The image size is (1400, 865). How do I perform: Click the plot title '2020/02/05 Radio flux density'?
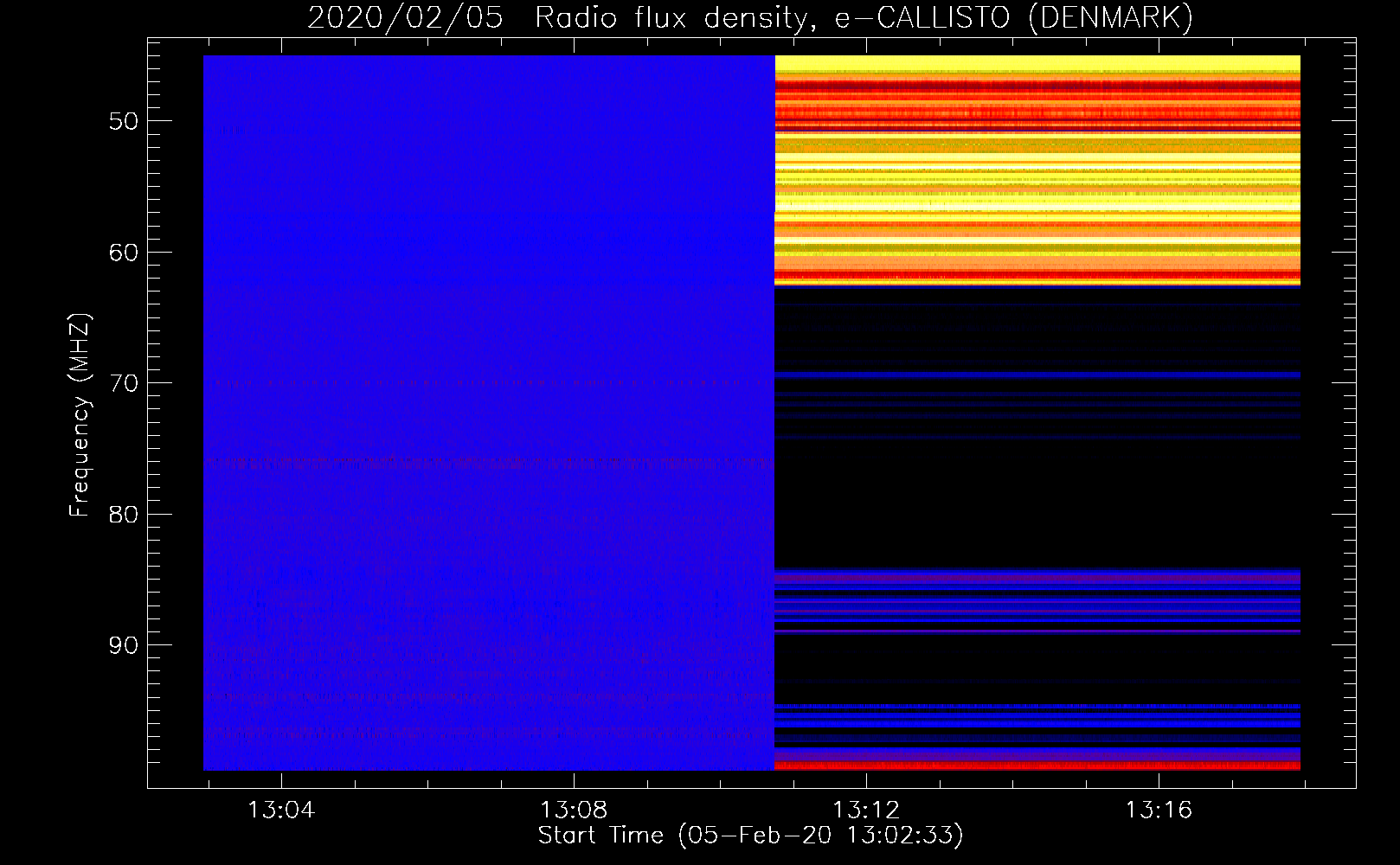[x=750, y=17]
